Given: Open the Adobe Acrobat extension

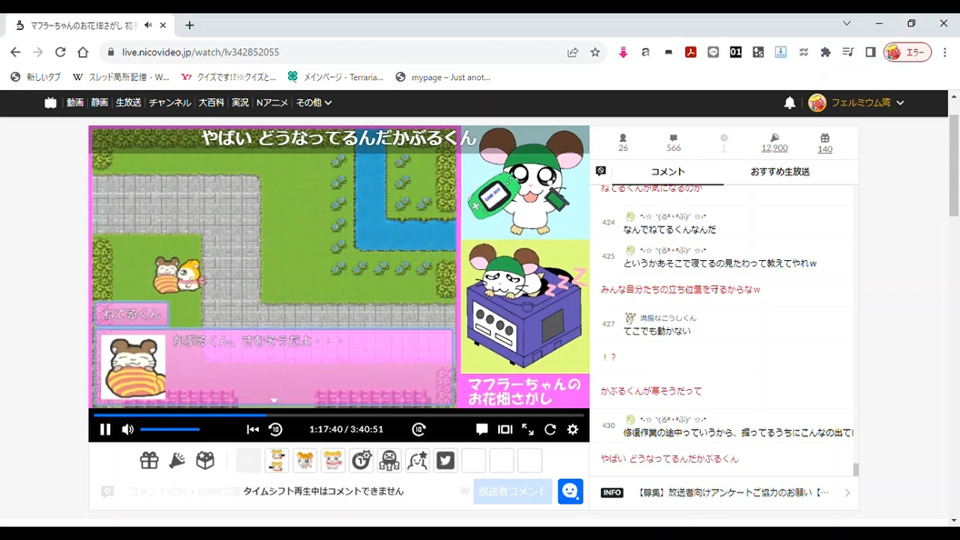Looking at the screenshot, I should pyautogui.click(x=691, y=52).
